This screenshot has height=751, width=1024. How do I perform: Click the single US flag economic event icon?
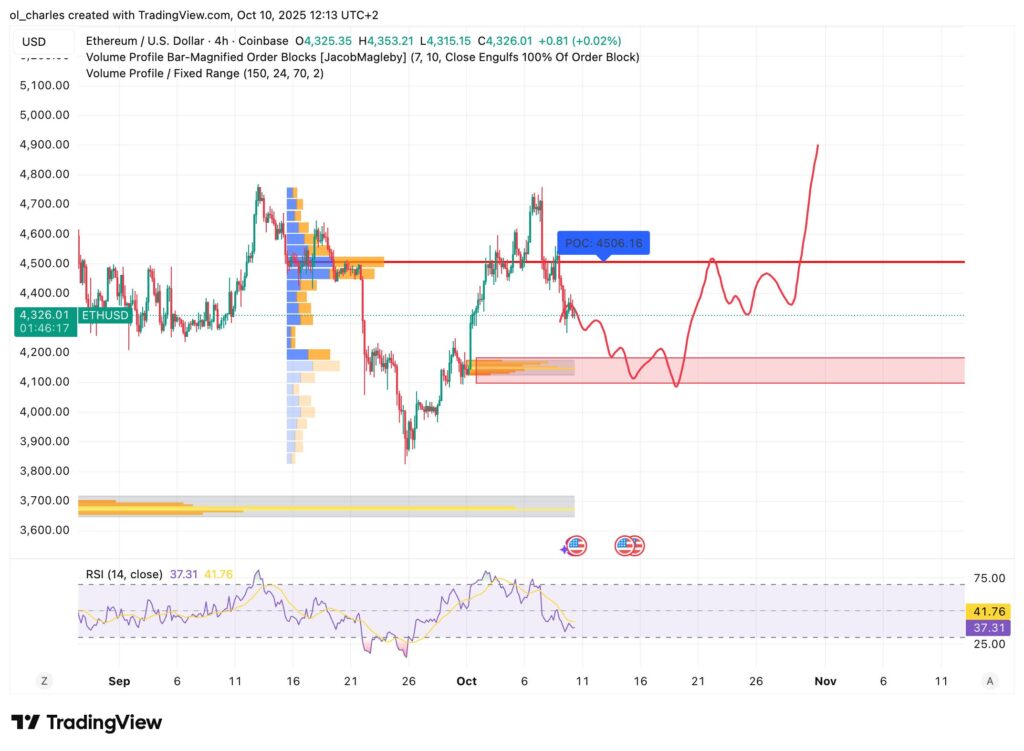coord(576,545)
